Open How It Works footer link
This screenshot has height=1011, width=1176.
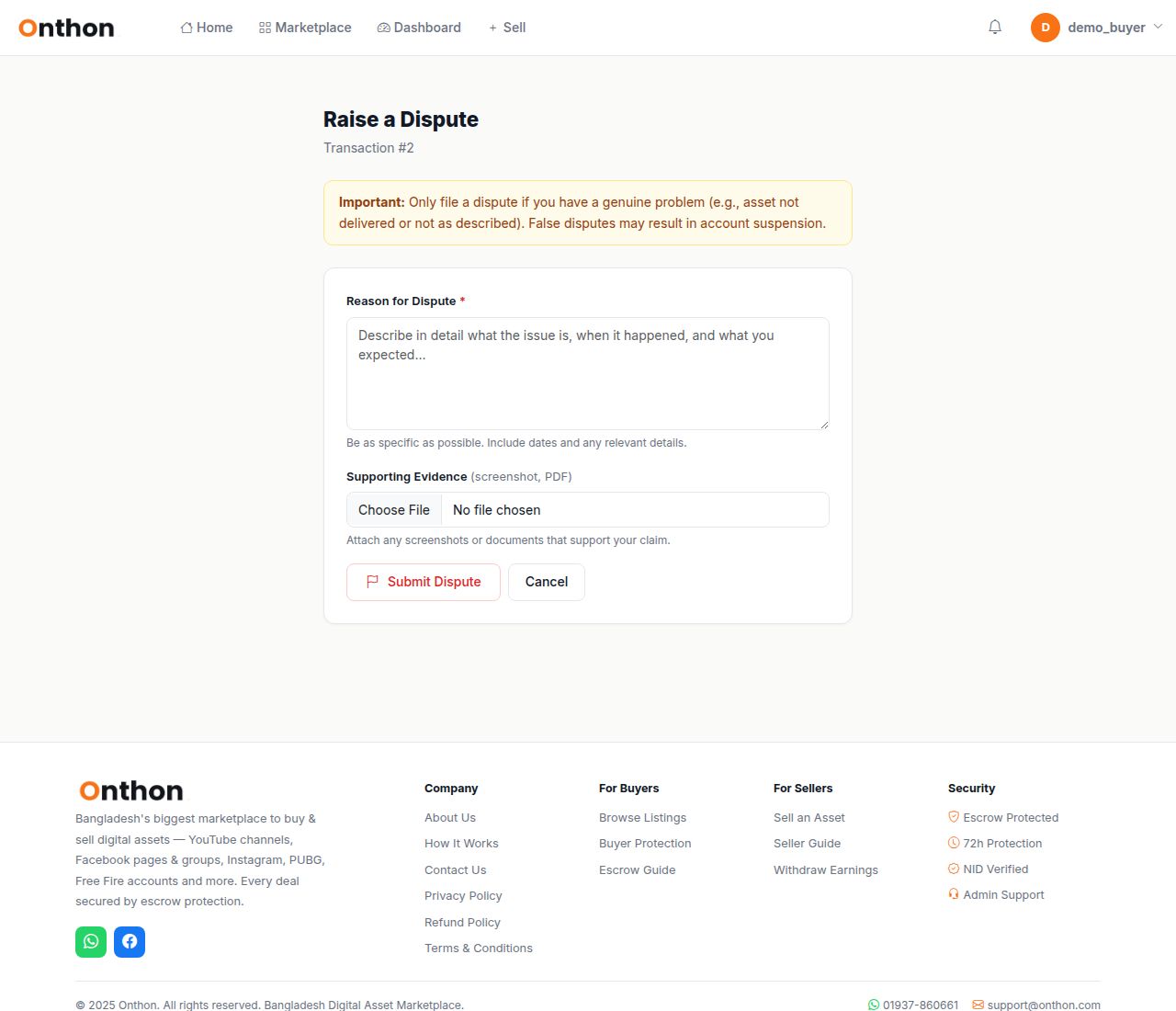[x=461, y=843]
